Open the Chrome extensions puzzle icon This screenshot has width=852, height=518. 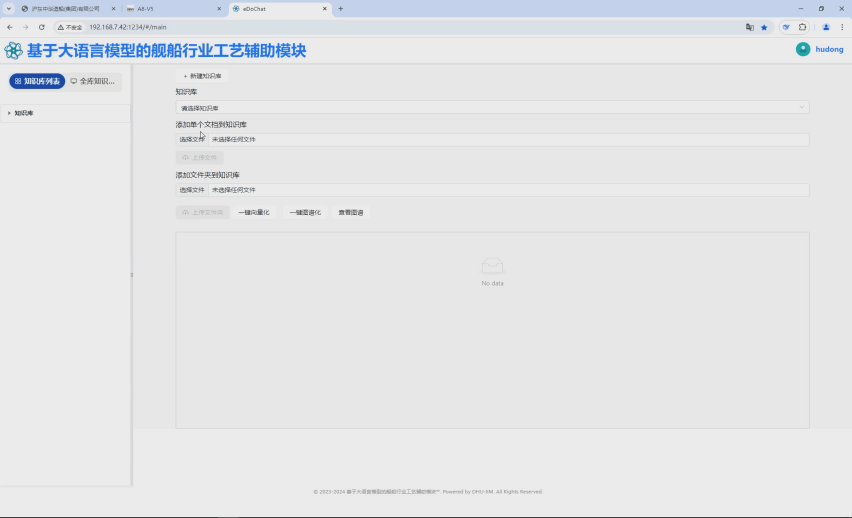(802, 27)
